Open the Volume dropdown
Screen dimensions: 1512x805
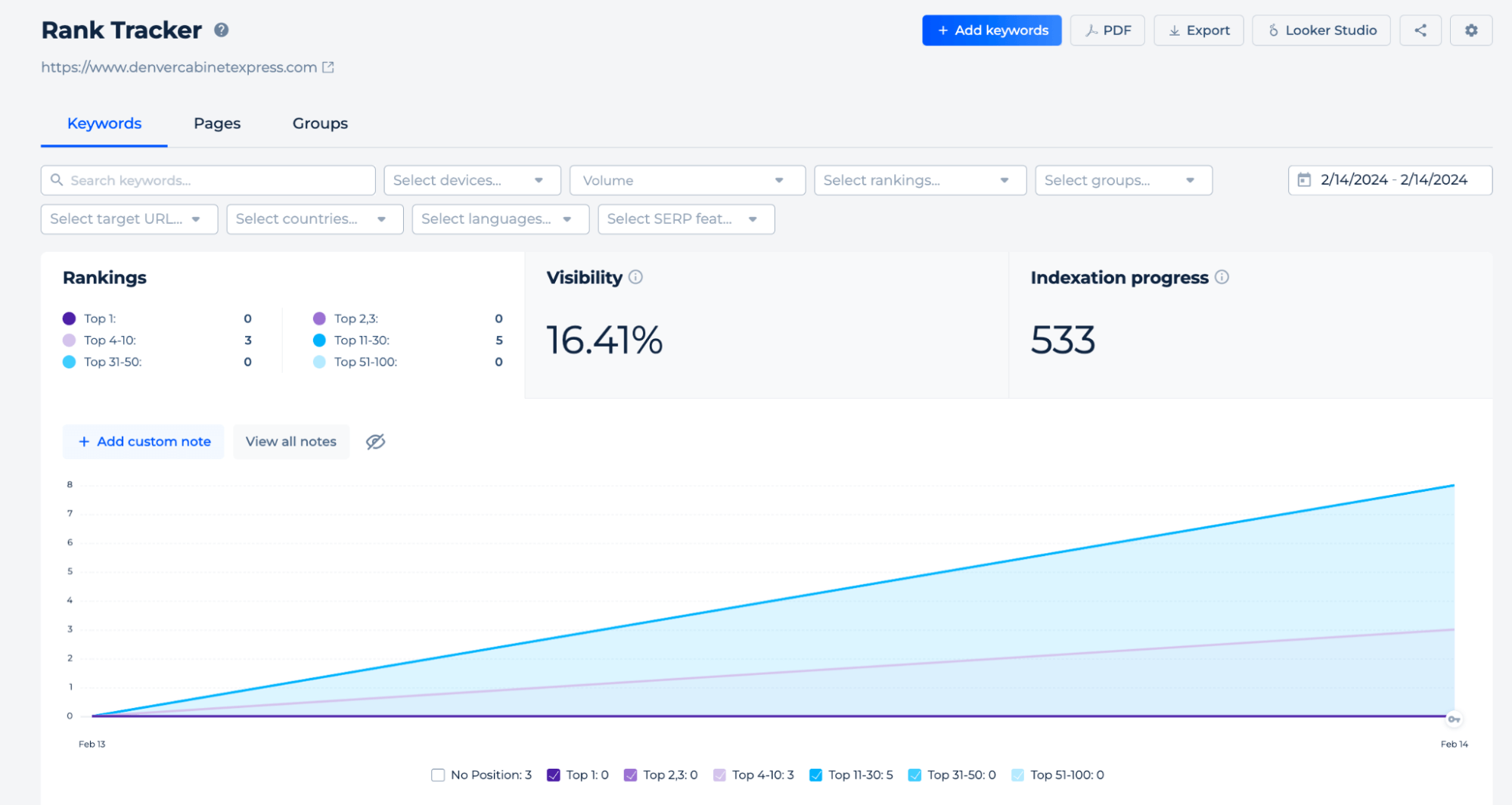click(x=687, y=180)
